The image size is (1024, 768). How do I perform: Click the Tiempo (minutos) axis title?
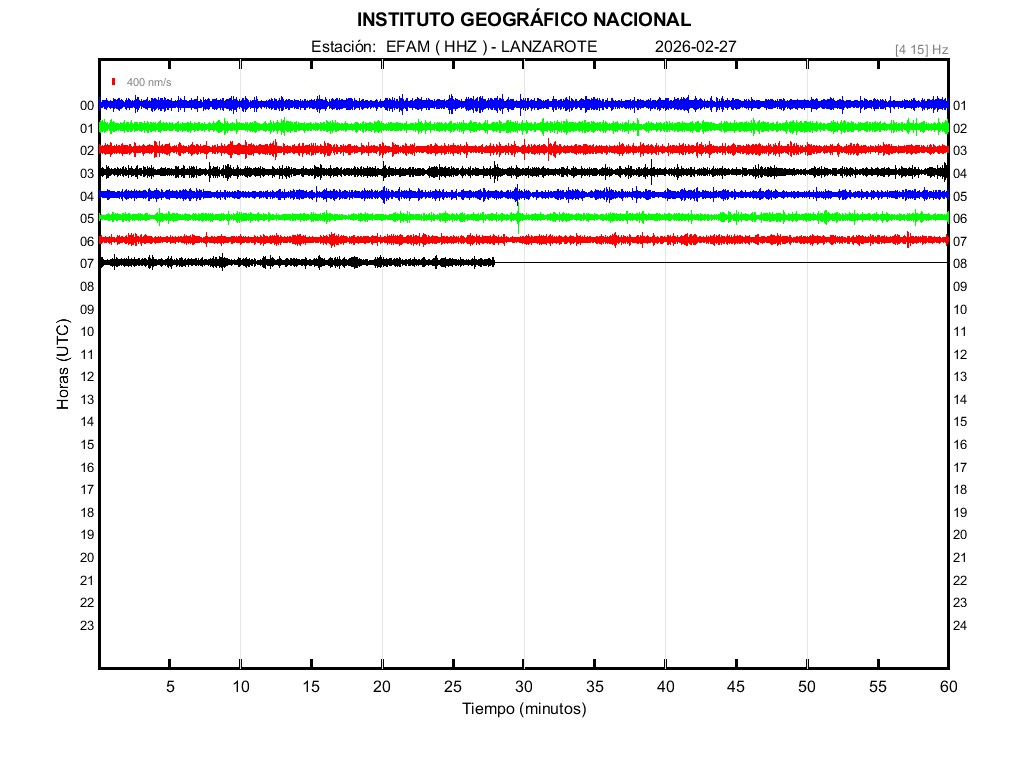[x=524, y=709]
